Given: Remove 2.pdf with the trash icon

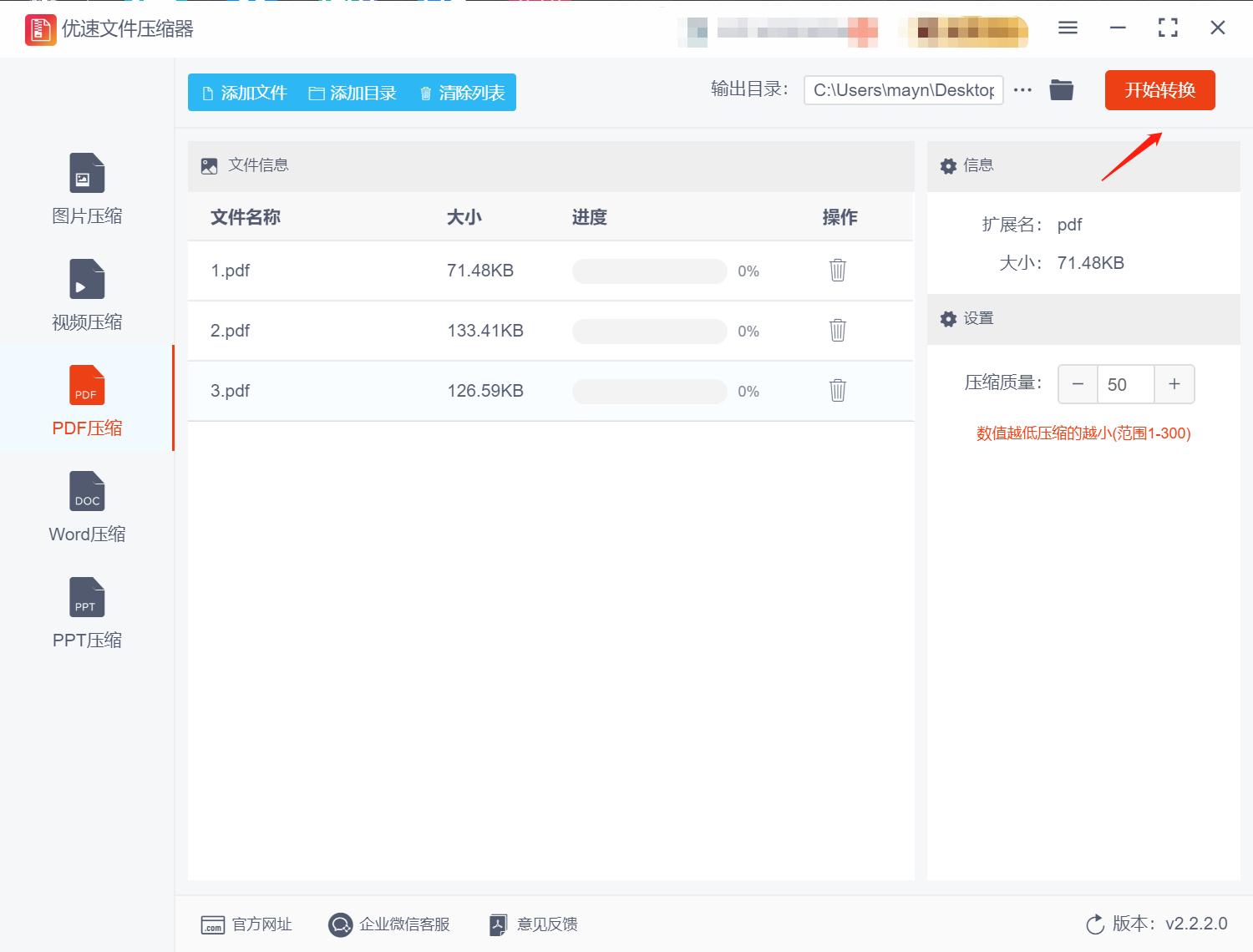Looking at the screenshot, I should coord(837,331).
